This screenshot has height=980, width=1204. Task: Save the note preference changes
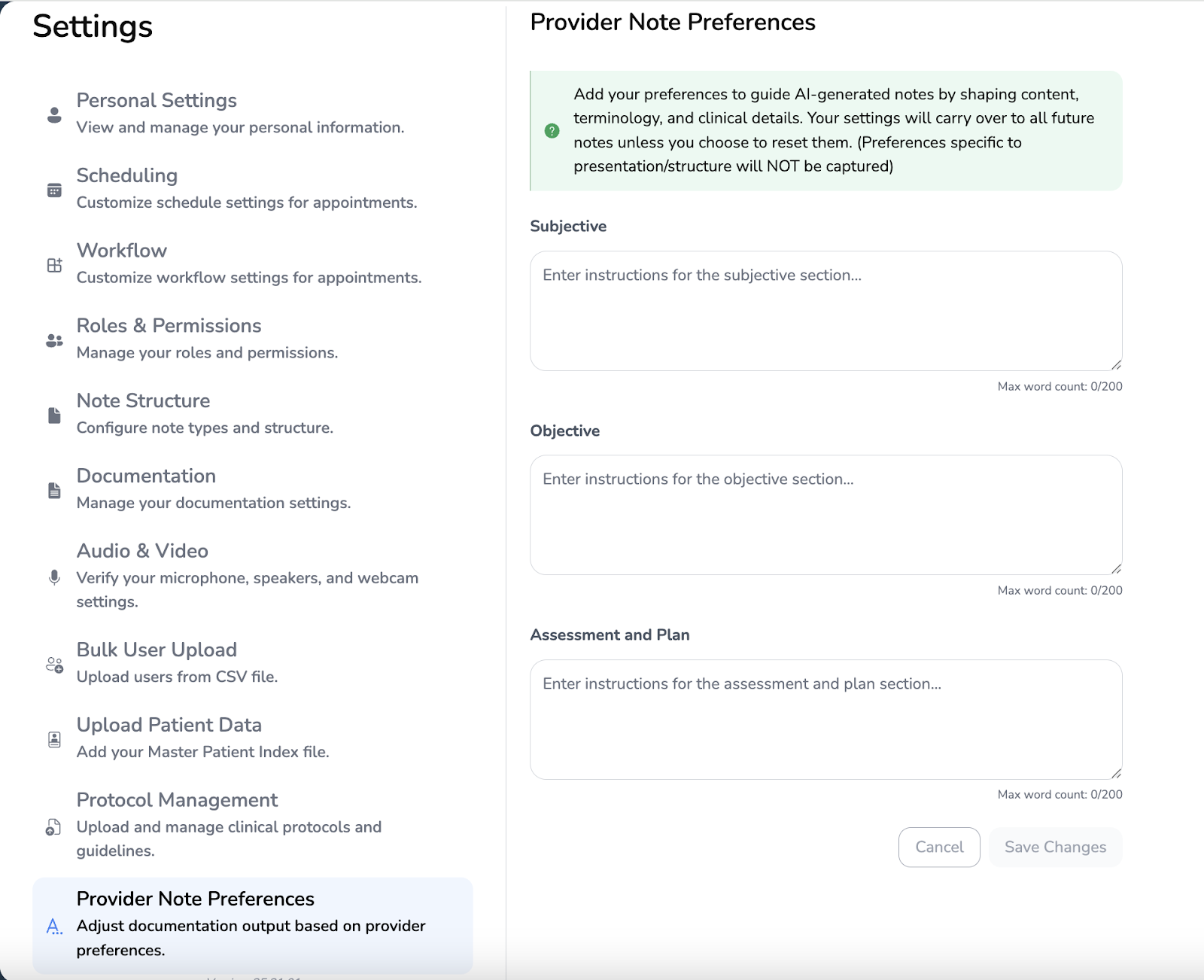coord(1055,848)
